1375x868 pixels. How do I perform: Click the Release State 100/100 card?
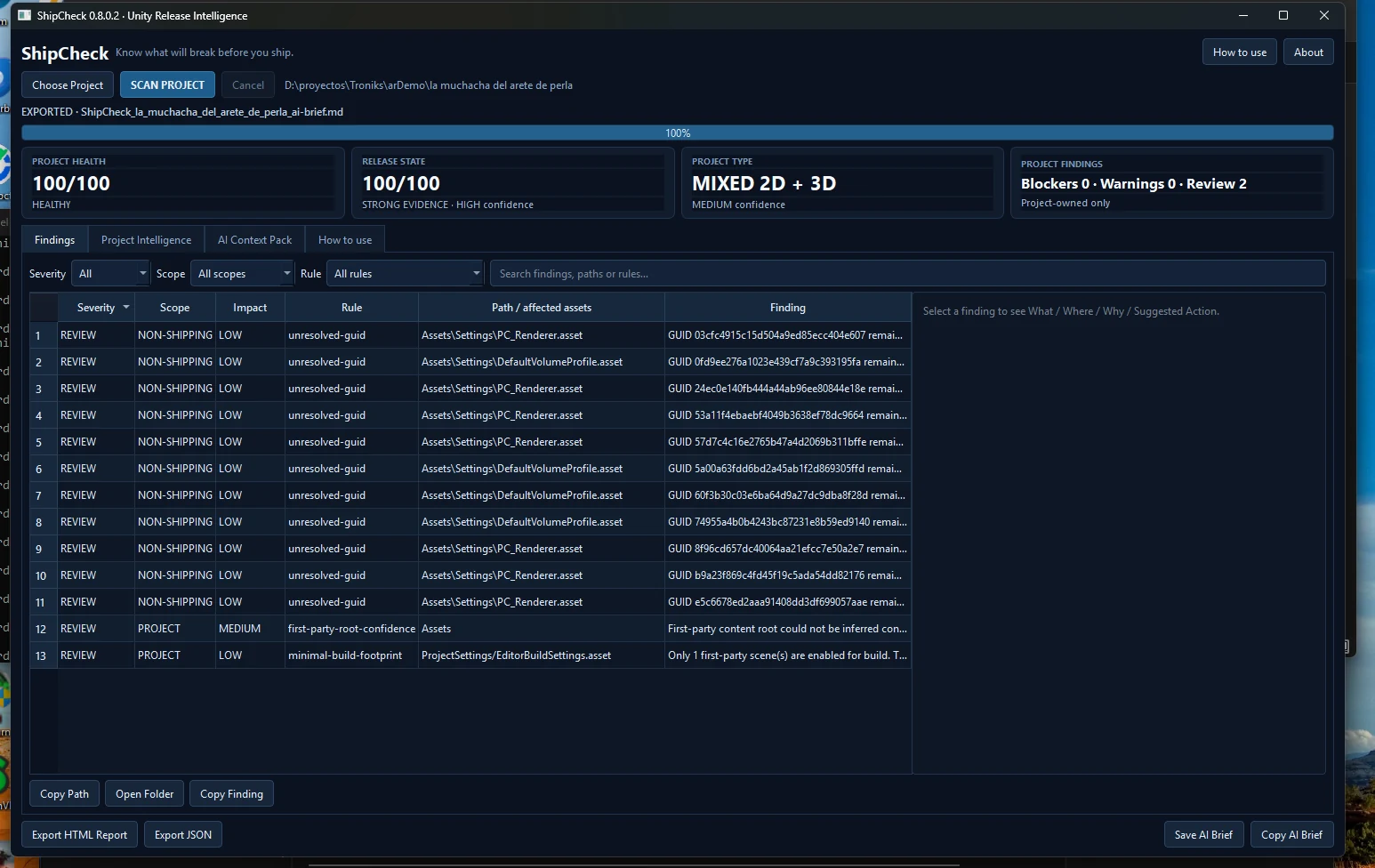coord(512,182)
